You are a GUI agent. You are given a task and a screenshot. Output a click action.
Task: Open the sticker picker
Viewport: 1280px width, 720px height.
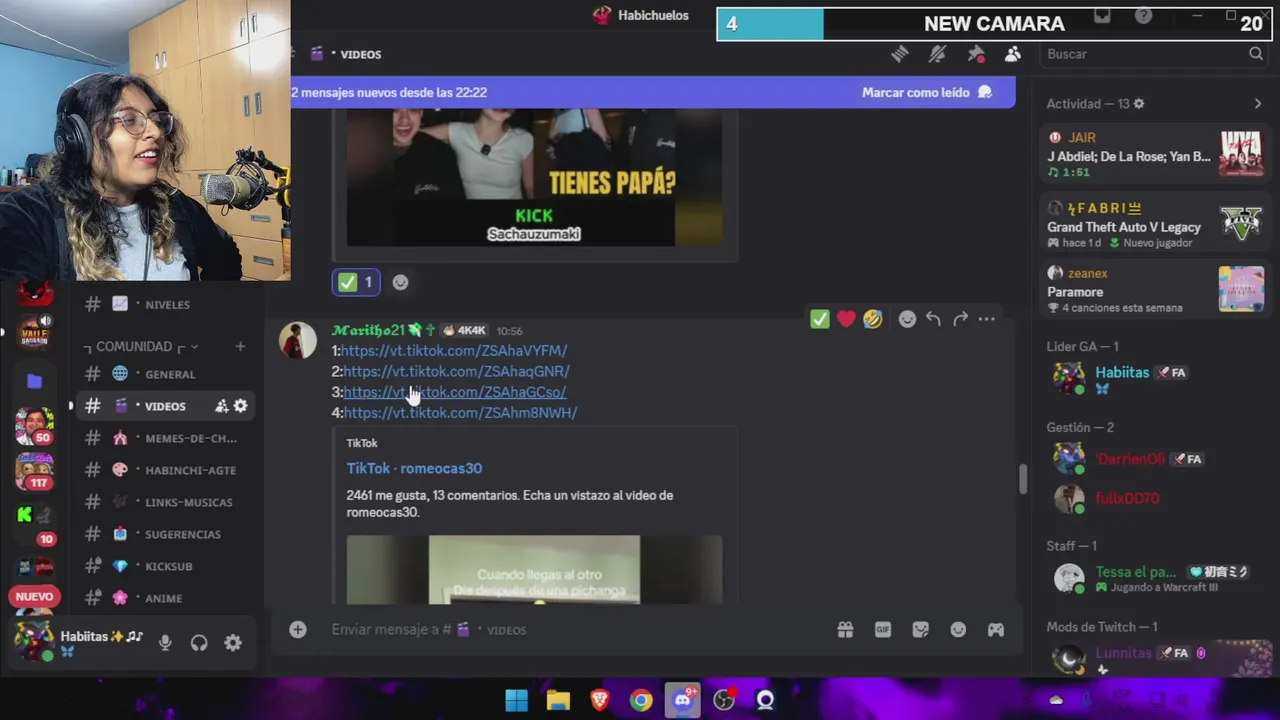[921, 629]
